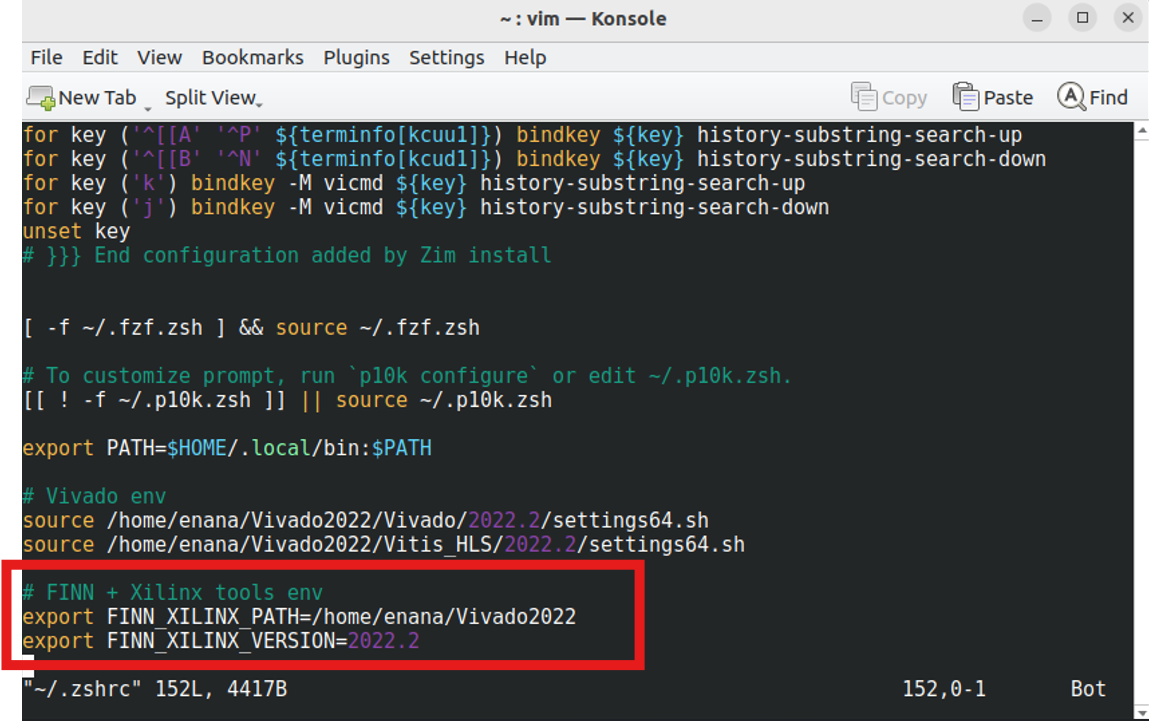
Task: Click the source ~/.fzf.zsh line
Action: pyautogui.click(x=251, y=328)
